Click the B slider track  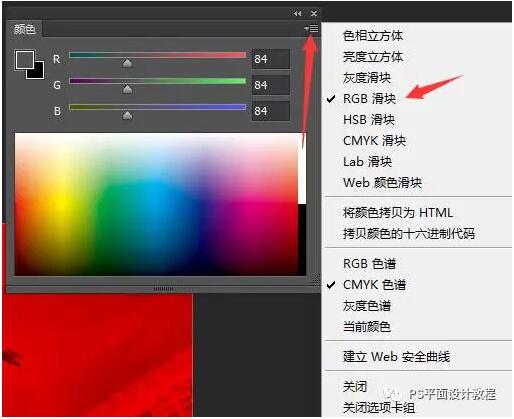[157, 107]
